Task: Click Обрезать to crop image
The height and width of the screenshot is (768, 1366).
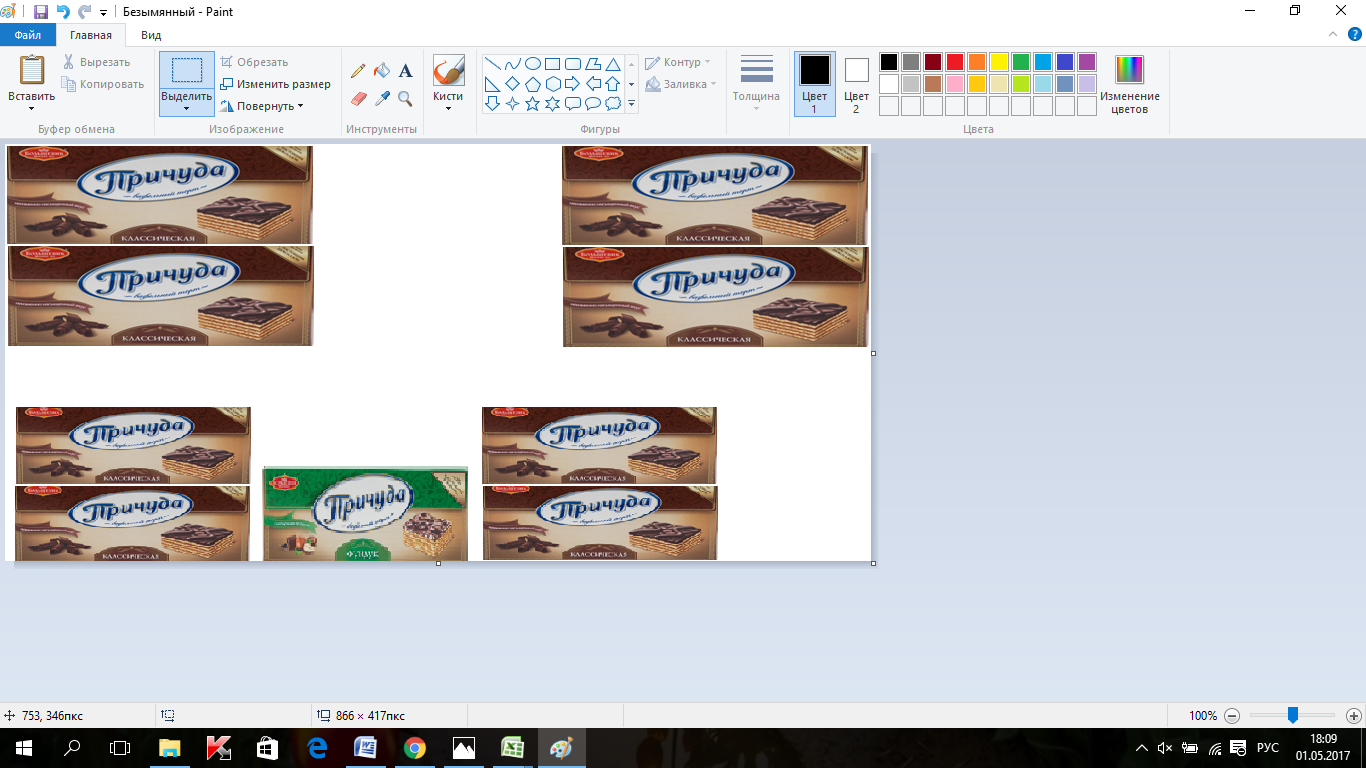Action: [254, 62]
